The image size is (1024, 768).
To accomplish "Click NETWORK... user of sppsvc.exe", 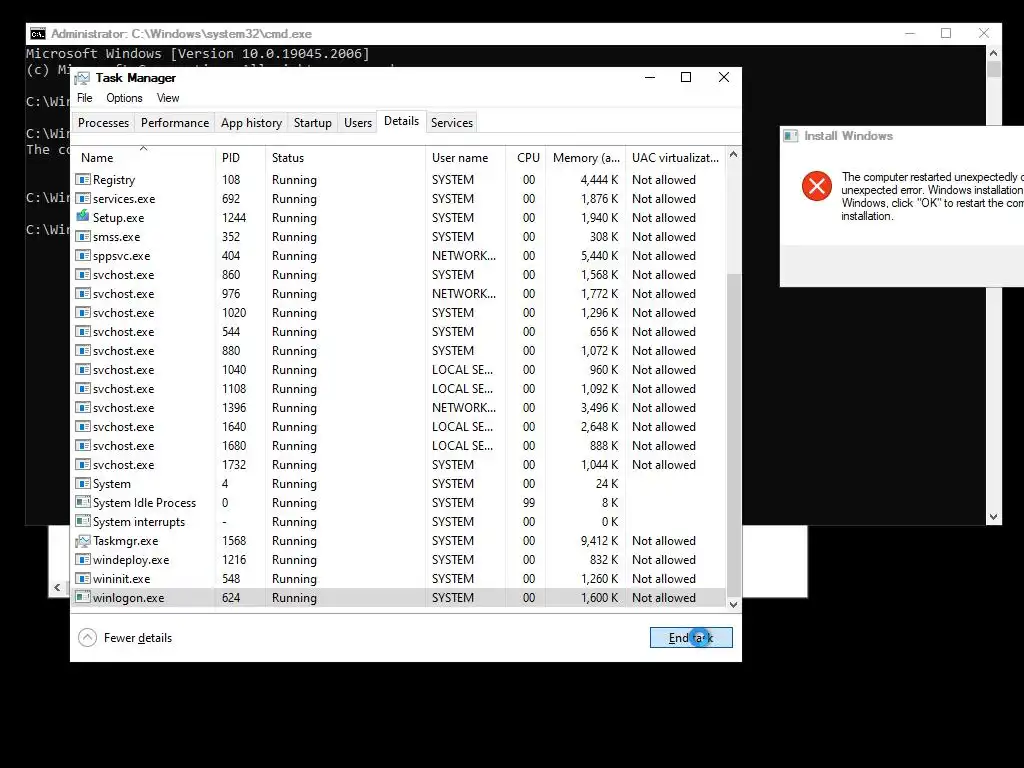I will coord(464,255).
